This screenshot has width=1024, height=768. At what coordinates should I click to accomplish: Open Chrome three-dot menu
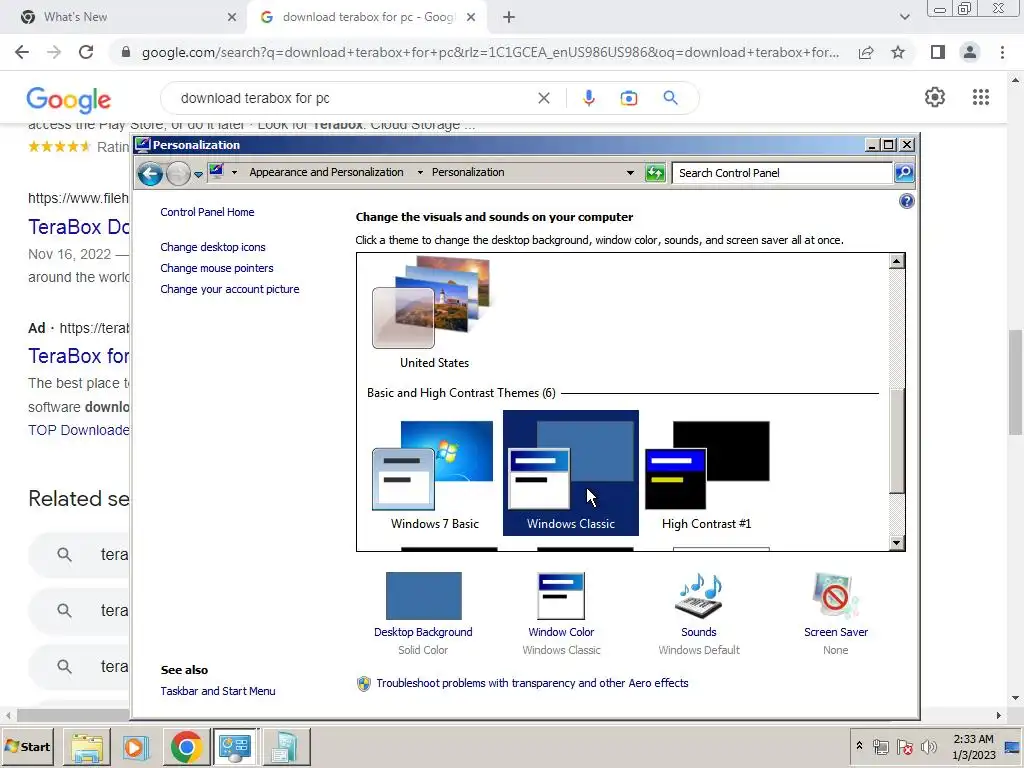pos(1002,52)
